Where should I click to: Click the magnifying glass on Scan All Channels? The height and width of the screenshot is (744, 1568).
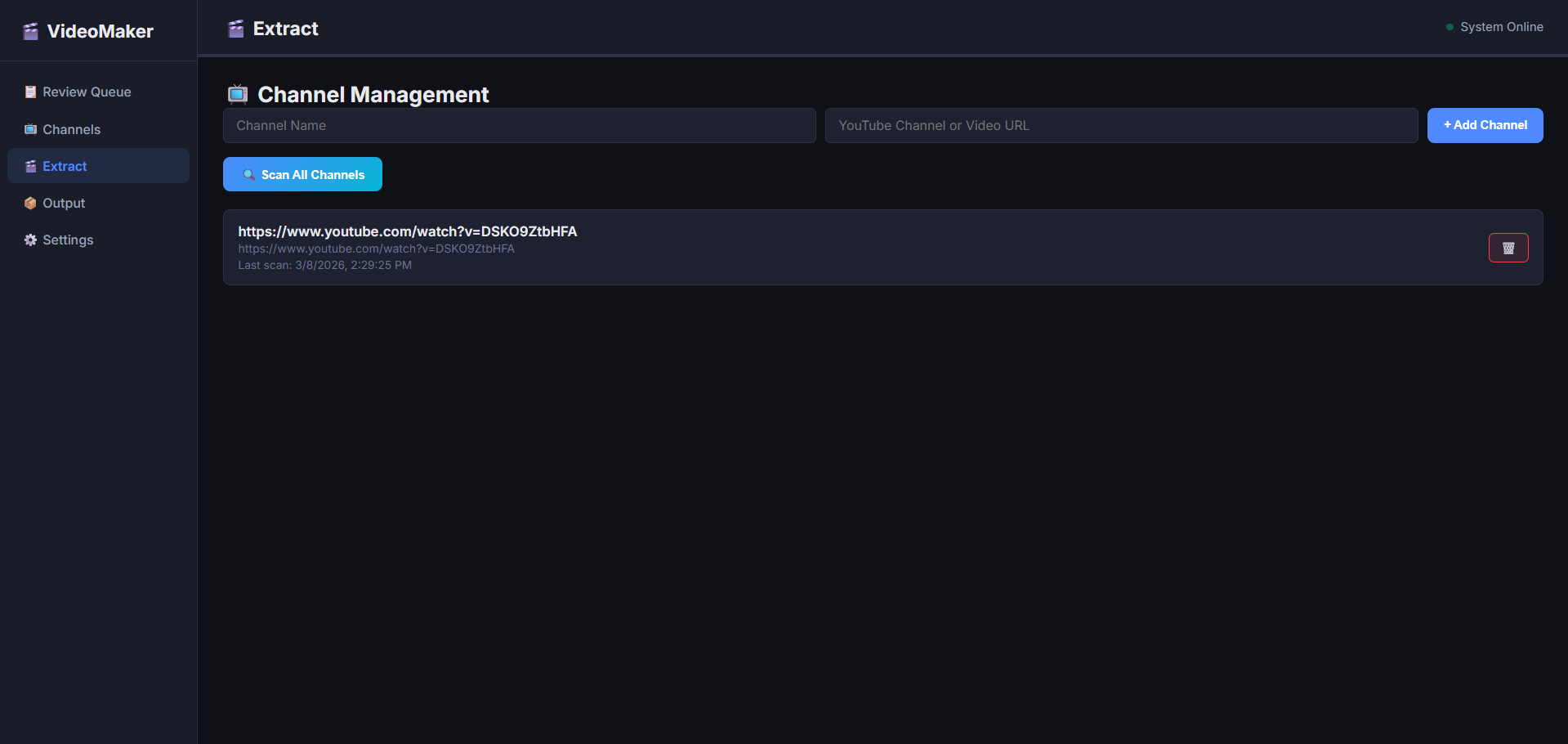coord(248,174)
